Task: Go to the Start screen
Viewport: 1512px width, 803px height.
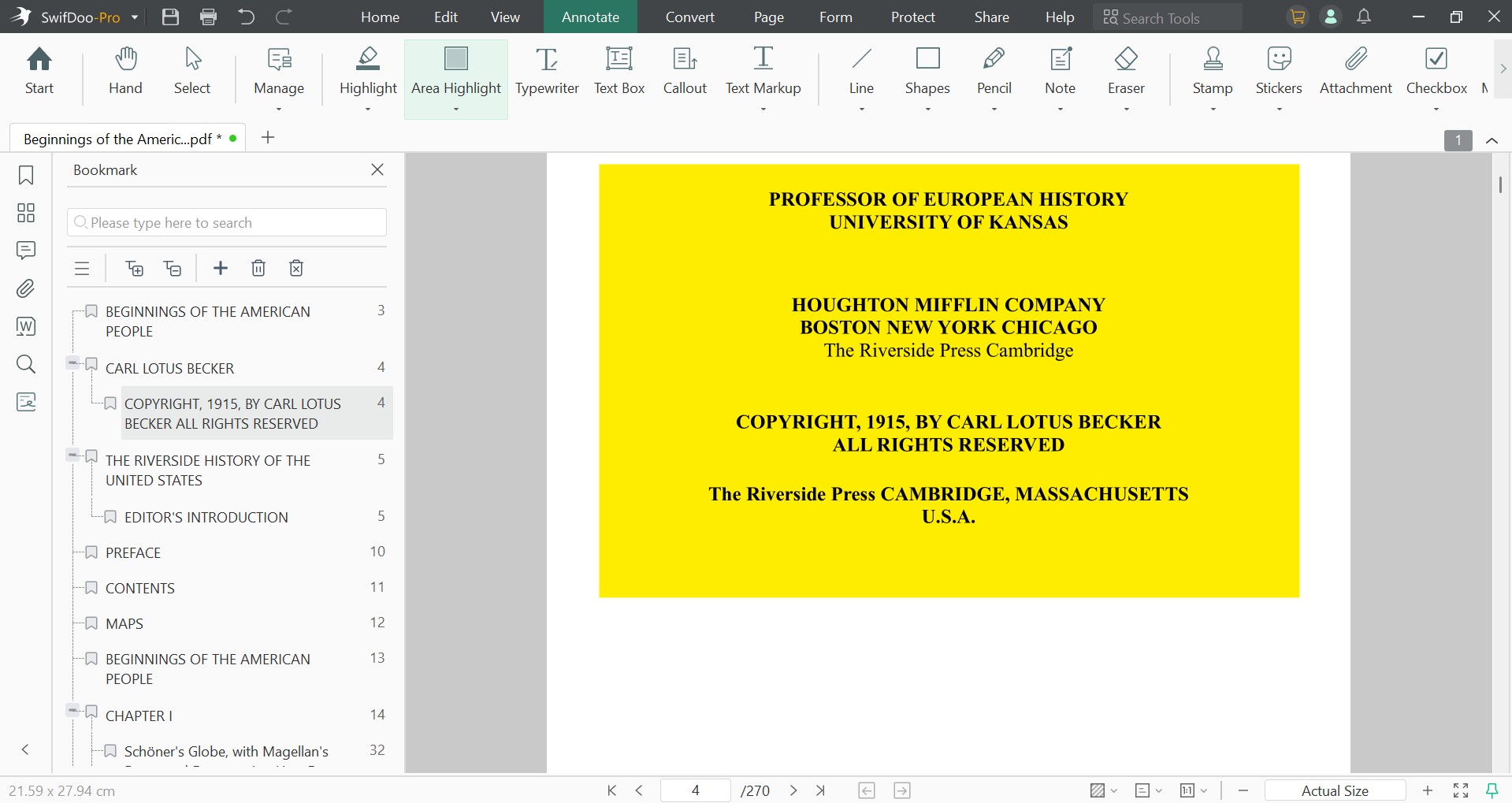Action: click(39, 72)
